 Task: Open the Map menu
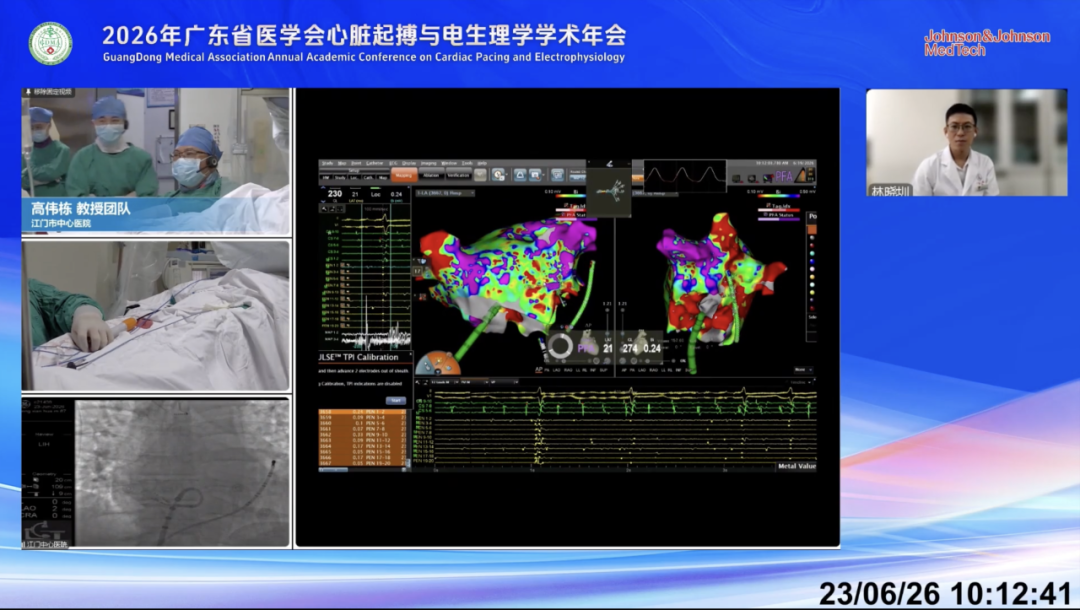(x=342, y=163)
